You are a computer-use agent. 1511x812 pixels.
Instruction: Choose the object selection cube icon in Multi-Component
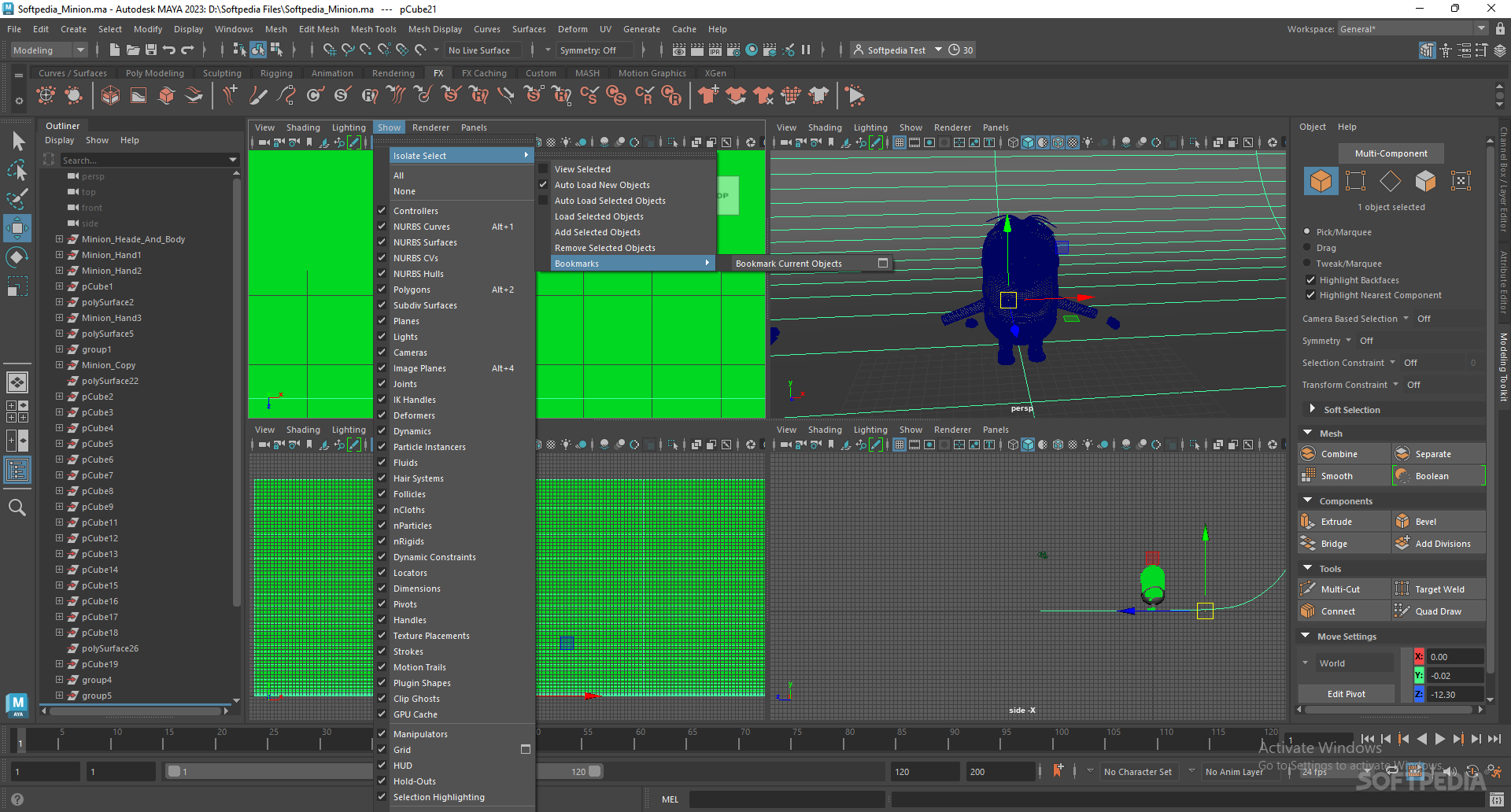tap(1321, 181)
